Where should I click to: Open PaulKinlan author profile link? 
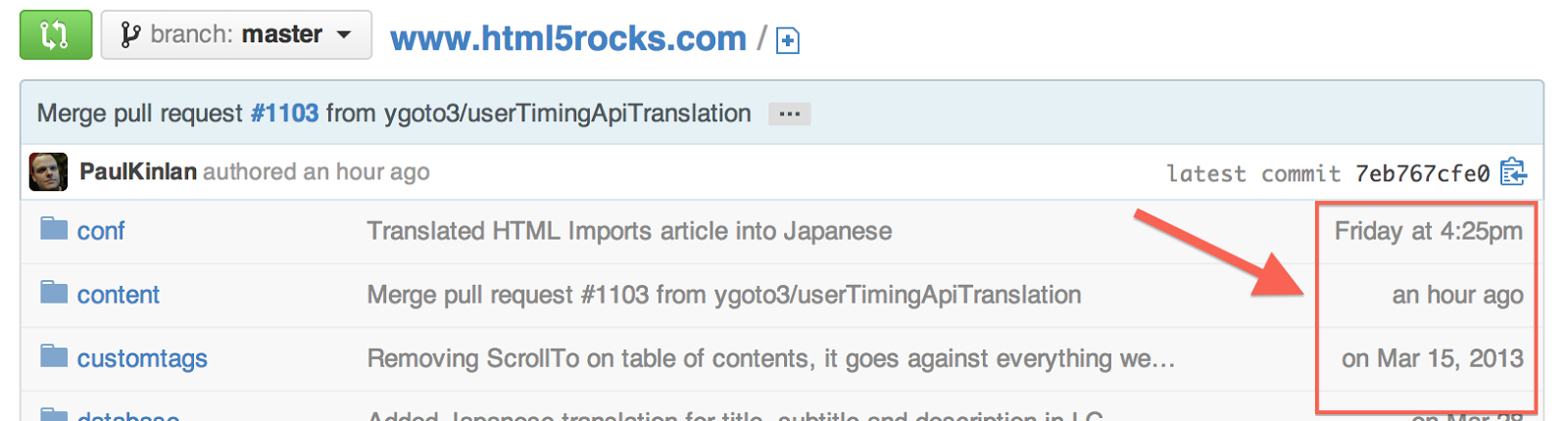138,171
